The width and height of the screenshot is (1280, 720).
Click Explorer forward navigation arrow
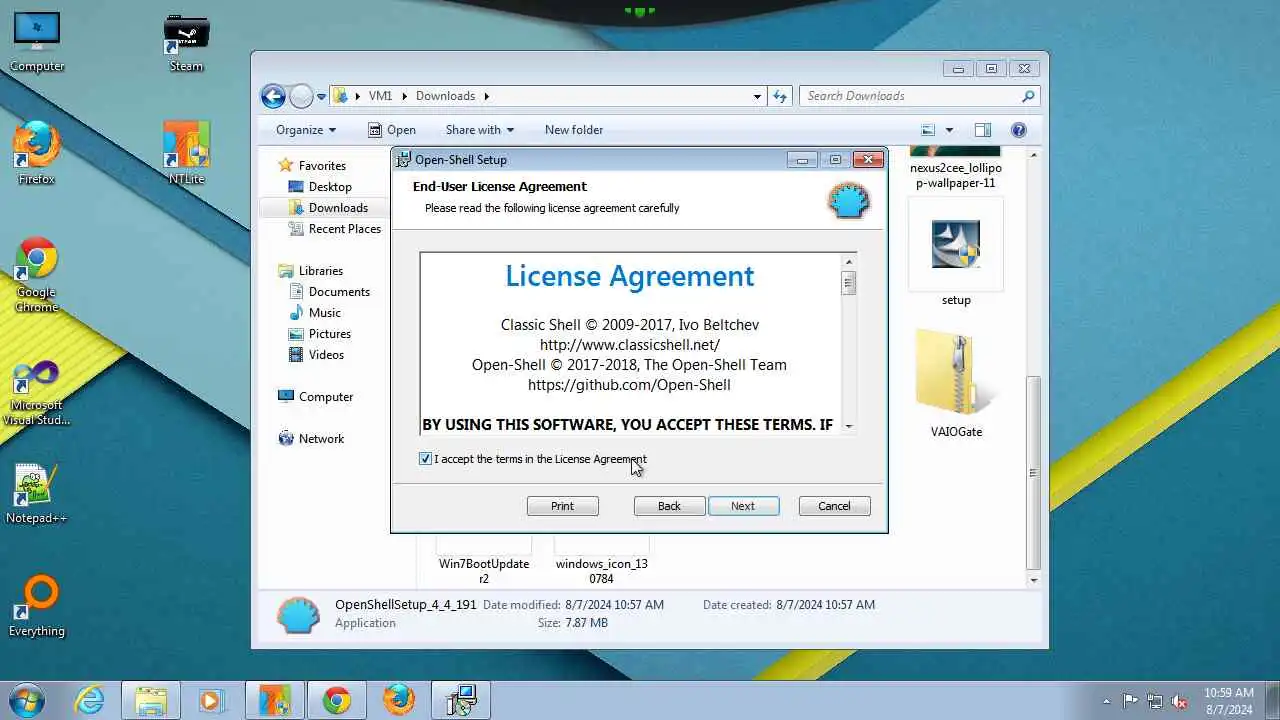301,96
